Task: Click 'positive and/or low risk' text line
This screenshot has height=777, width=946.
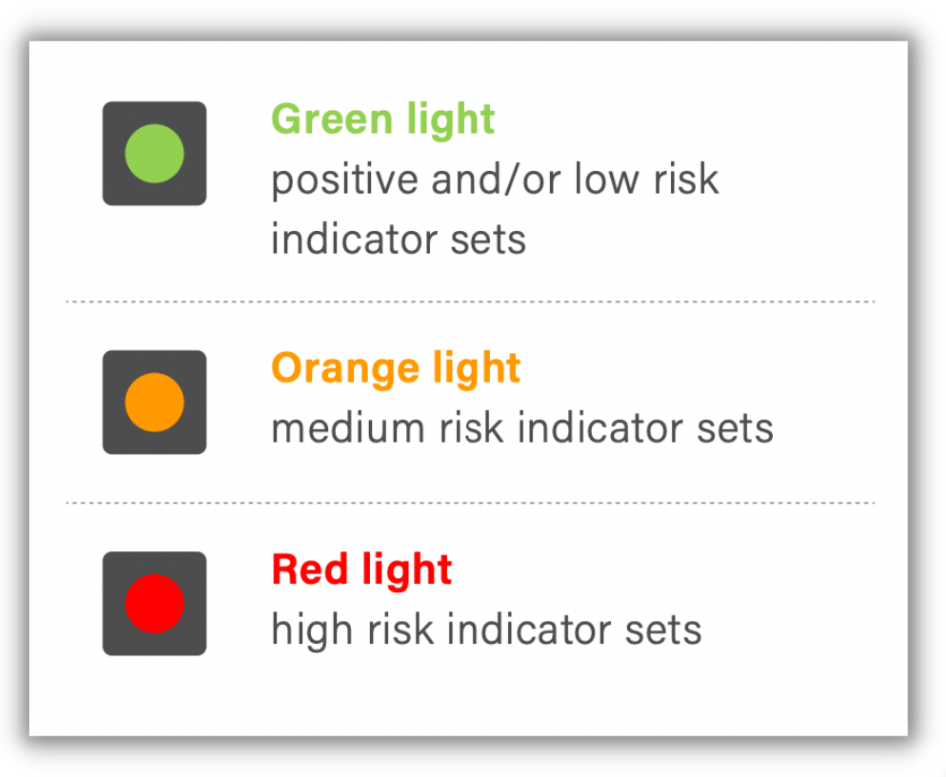Action: [495, 181]
